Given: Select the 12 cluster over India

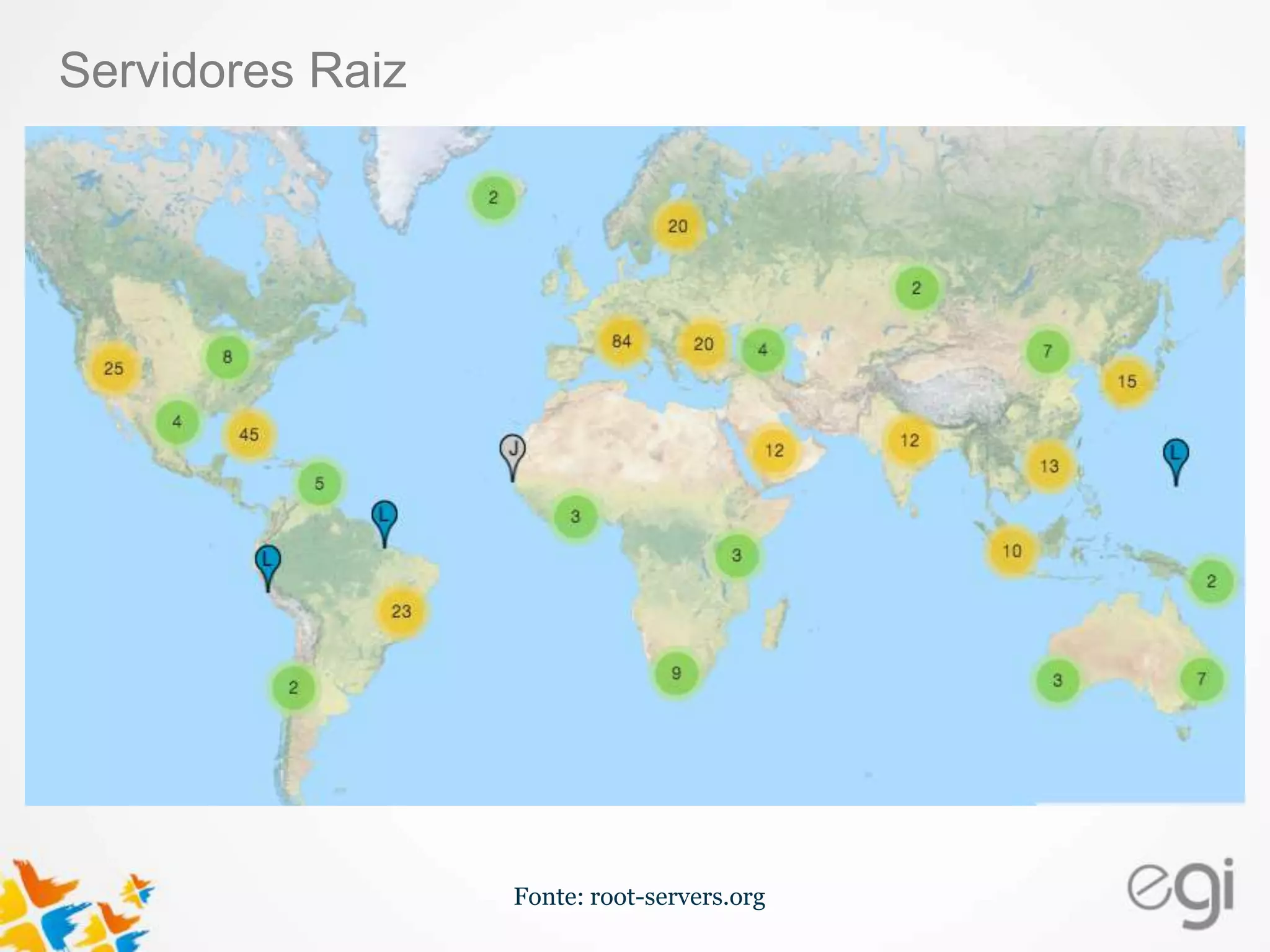Looking at the screenshot, I should pos(910,441).
